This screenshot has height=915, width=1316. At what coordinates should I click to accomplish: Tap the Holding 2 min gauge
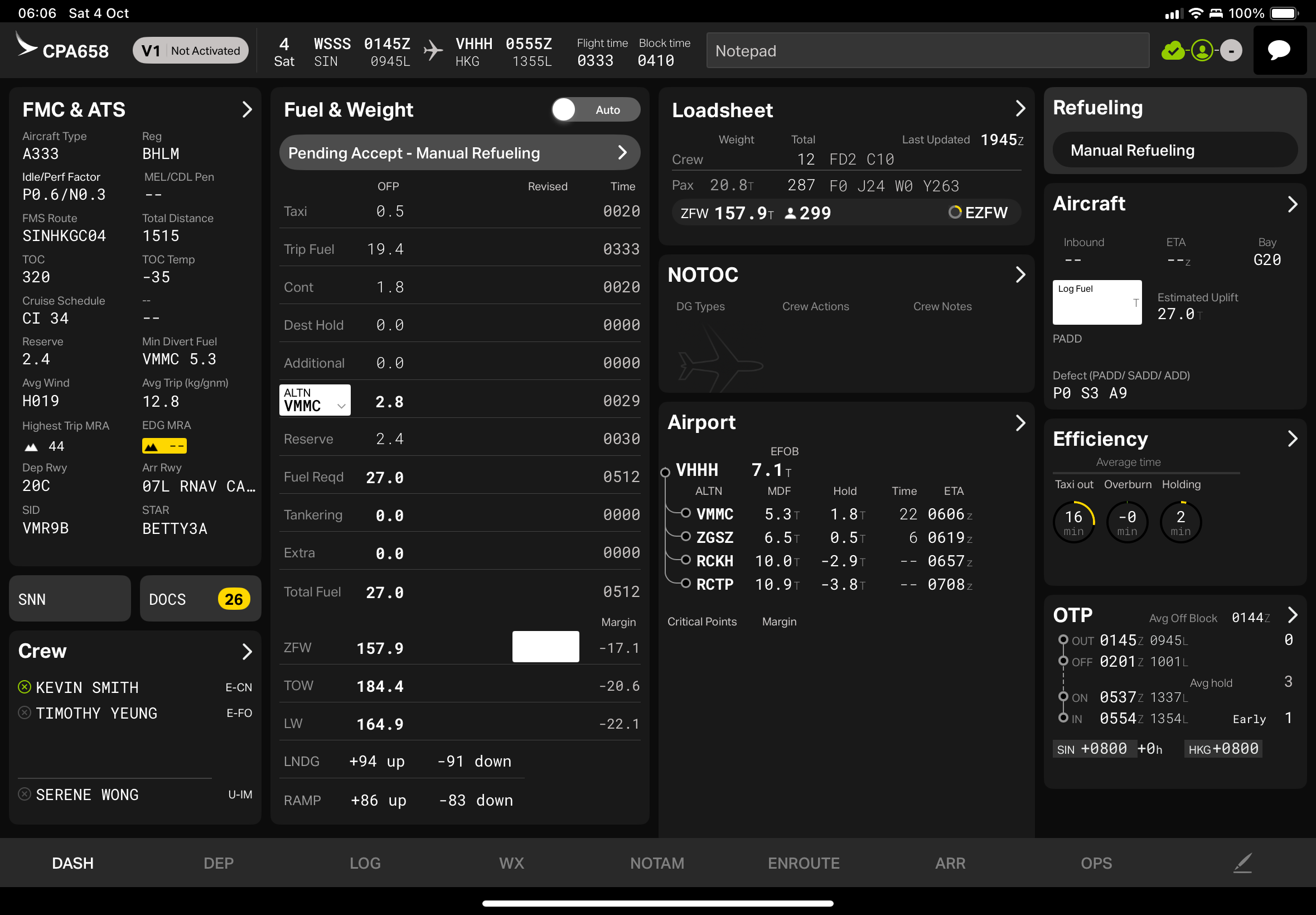point(1181,522)
